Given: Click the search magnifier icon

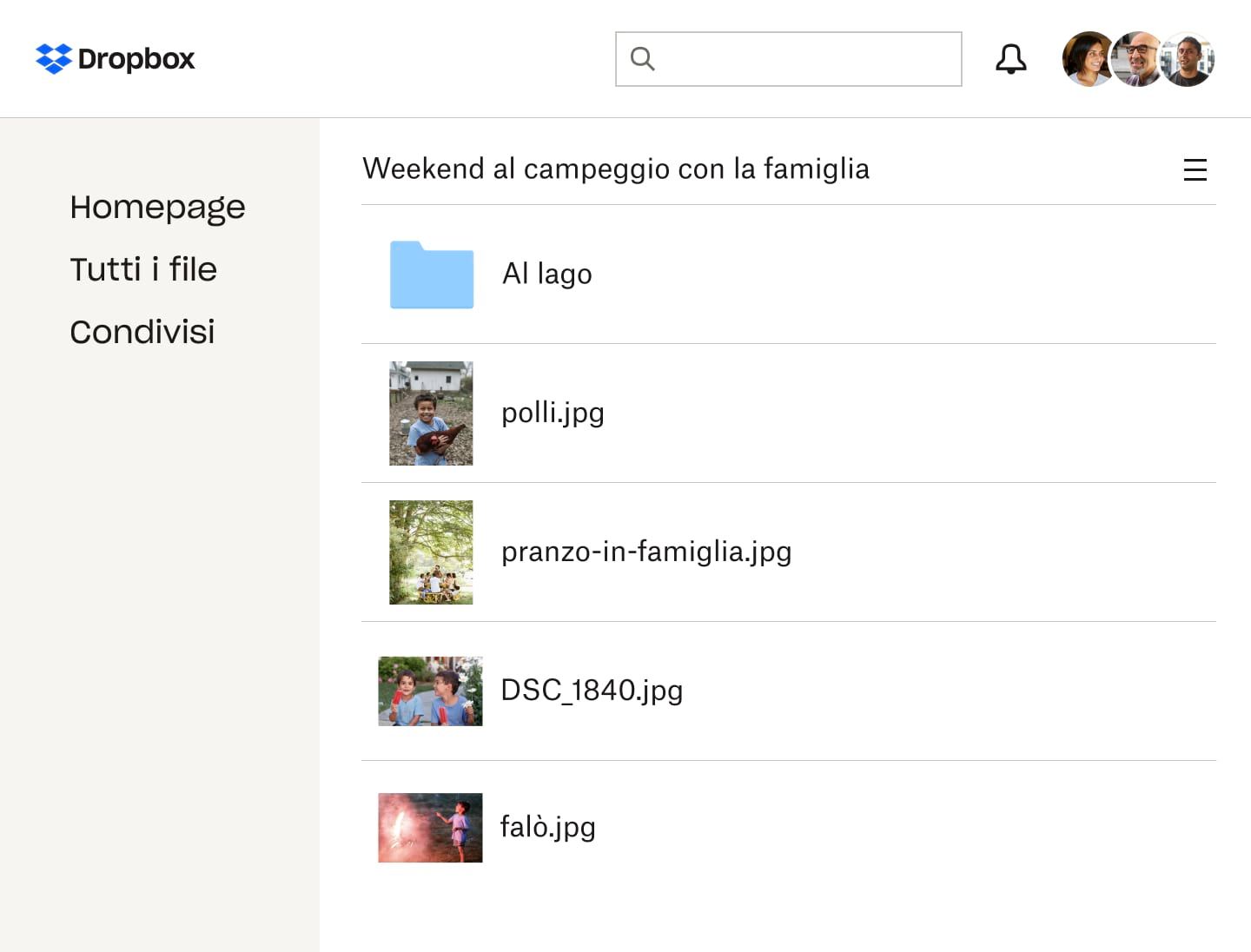Looking at the screenshot, I should pyautogui.click(x=642, y=58).
